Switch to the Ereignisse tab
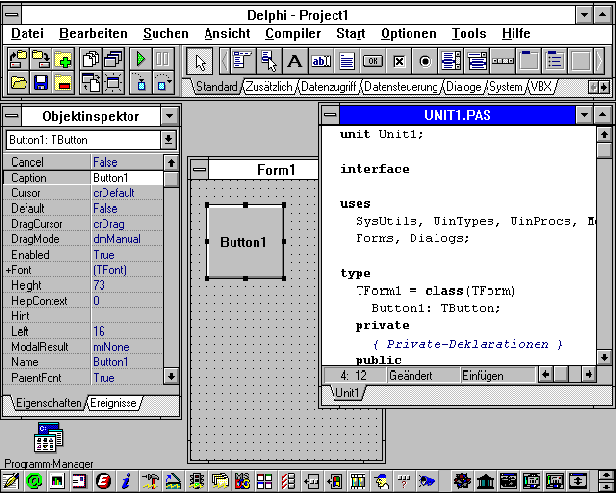Screen dimensions: 616x493 (113, 403)
